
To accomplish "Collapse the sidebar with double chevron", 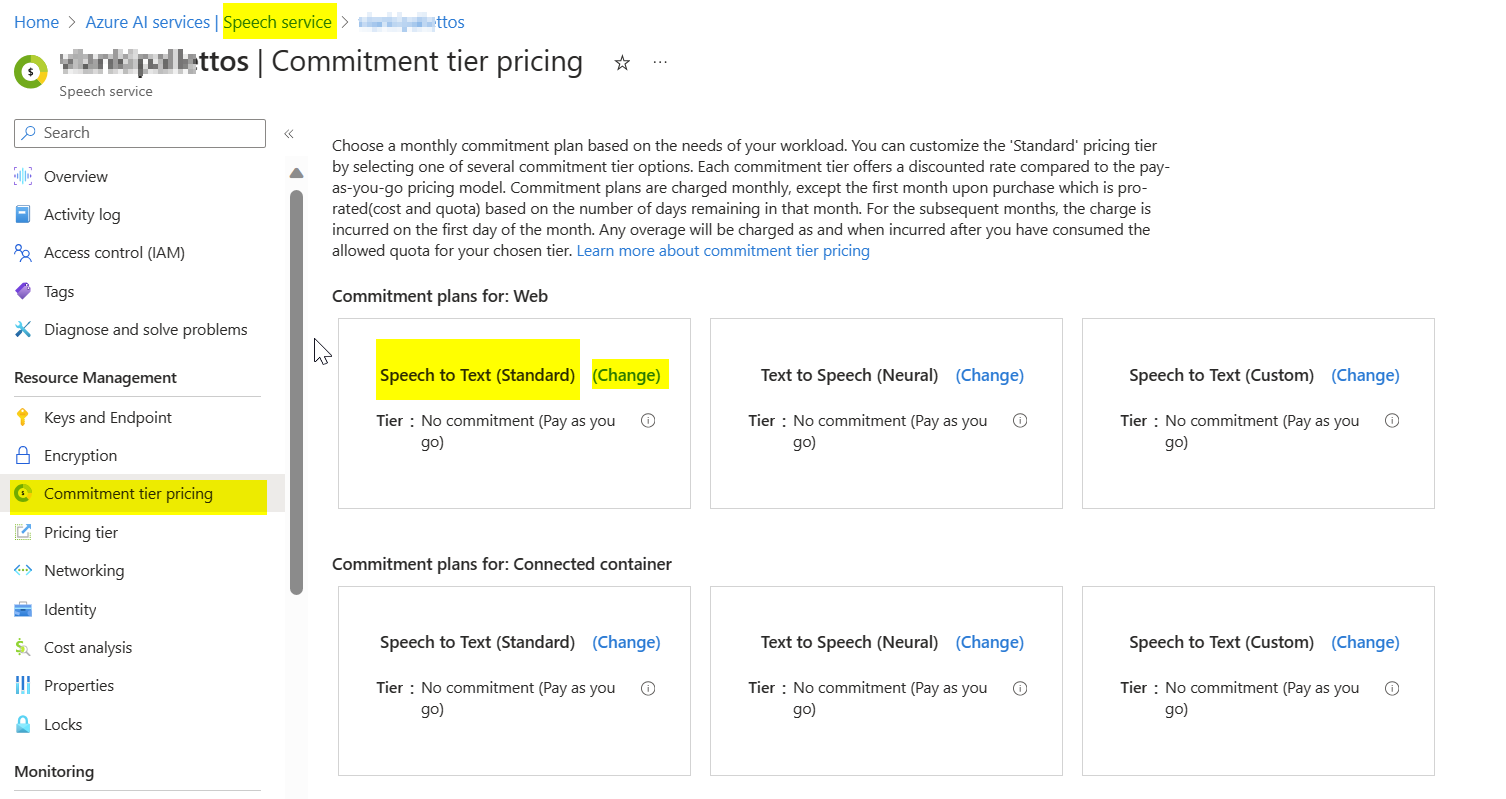I will [x=288, y=133].
